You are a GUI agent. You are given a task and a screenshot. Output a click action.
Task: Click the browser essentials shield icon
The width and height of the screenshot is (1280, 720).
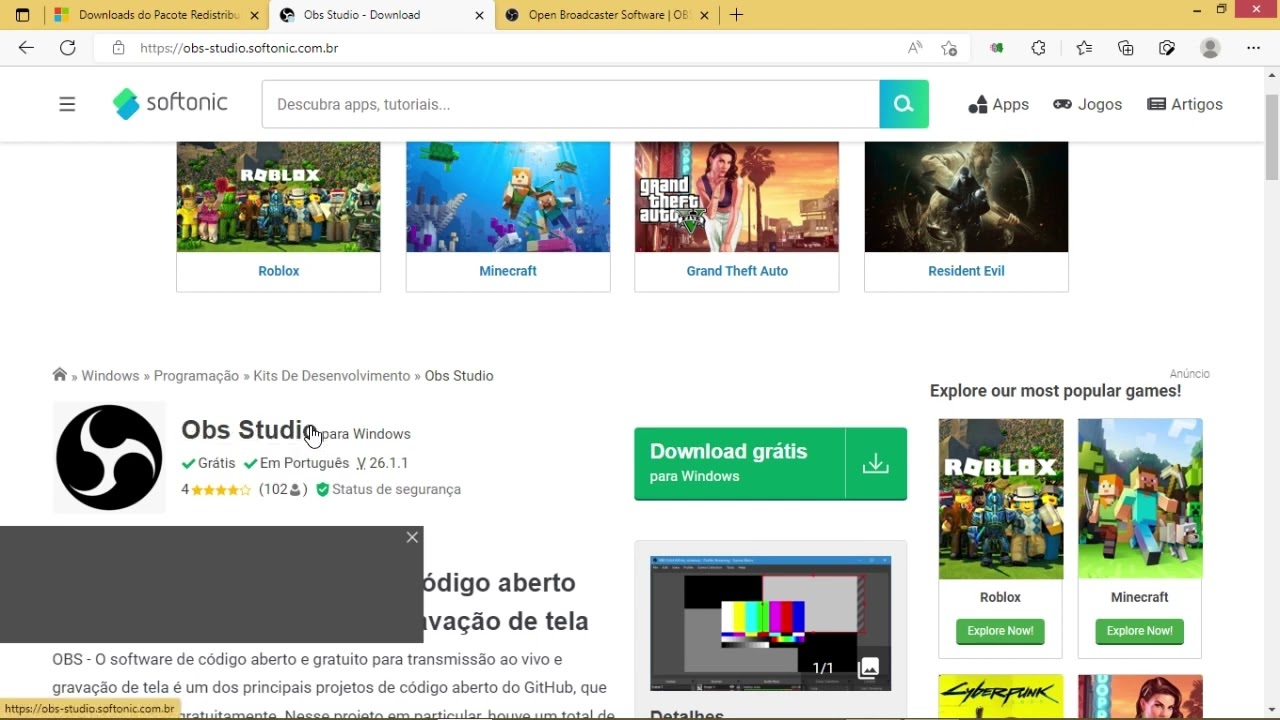click(1167, 48)
